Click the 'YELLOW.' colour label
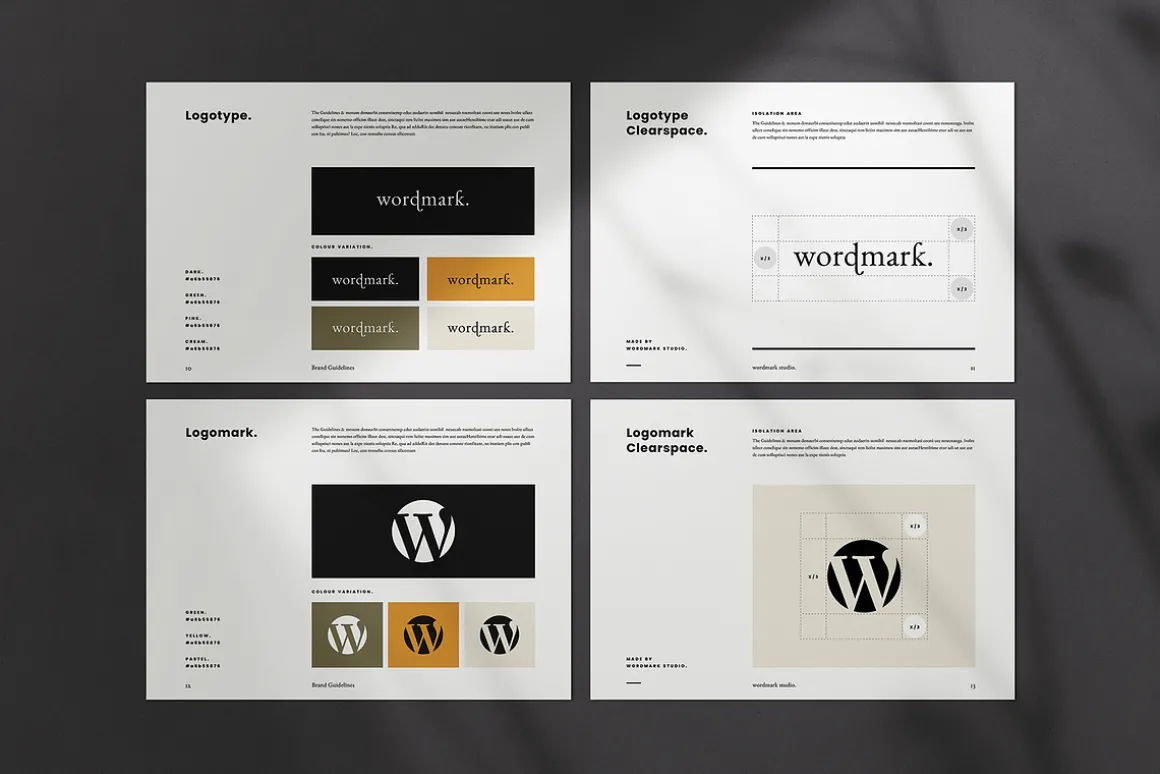1160x774 pixels. (x=198, y=636)
